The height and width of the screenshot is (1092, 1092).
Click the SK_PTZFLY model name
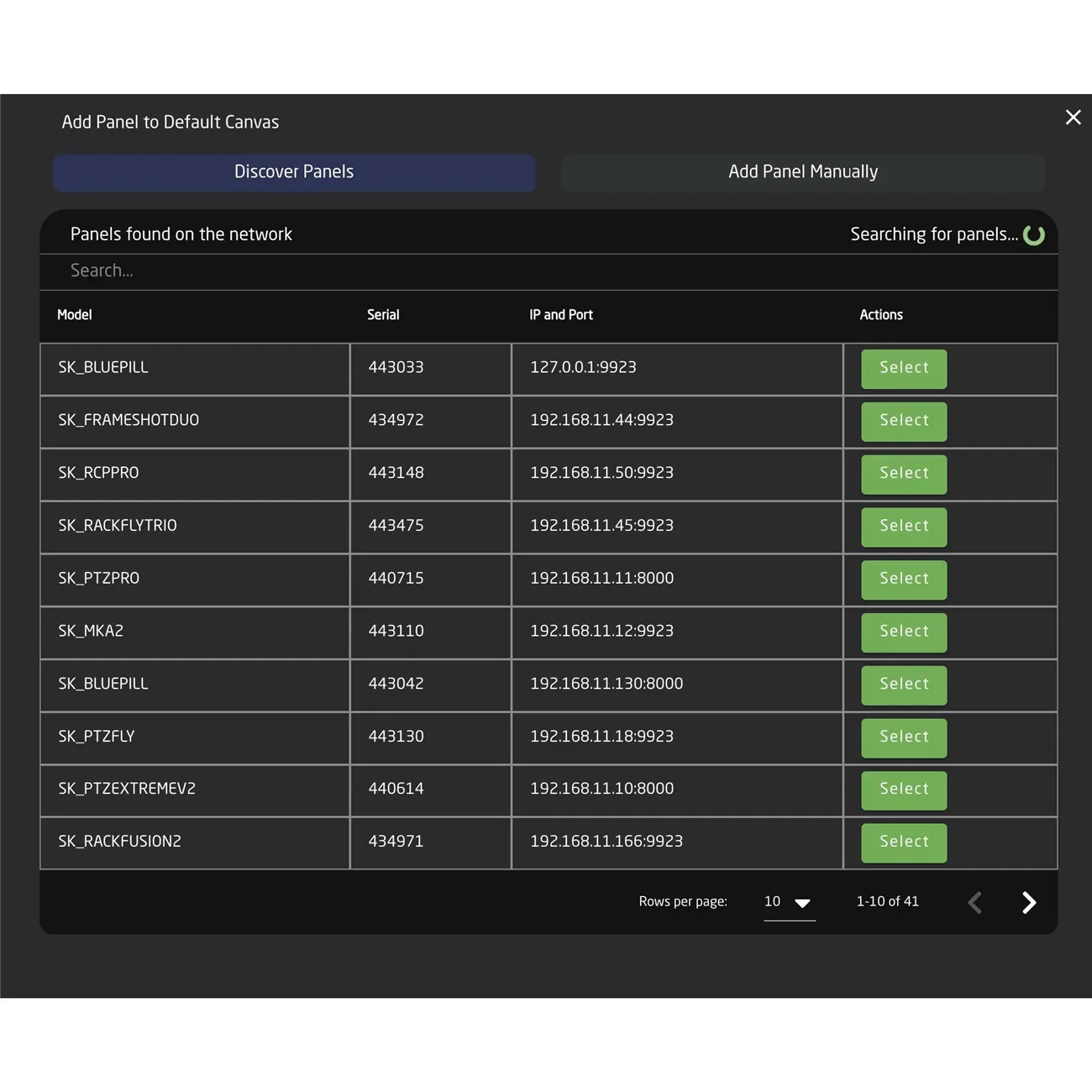point(97,737)
